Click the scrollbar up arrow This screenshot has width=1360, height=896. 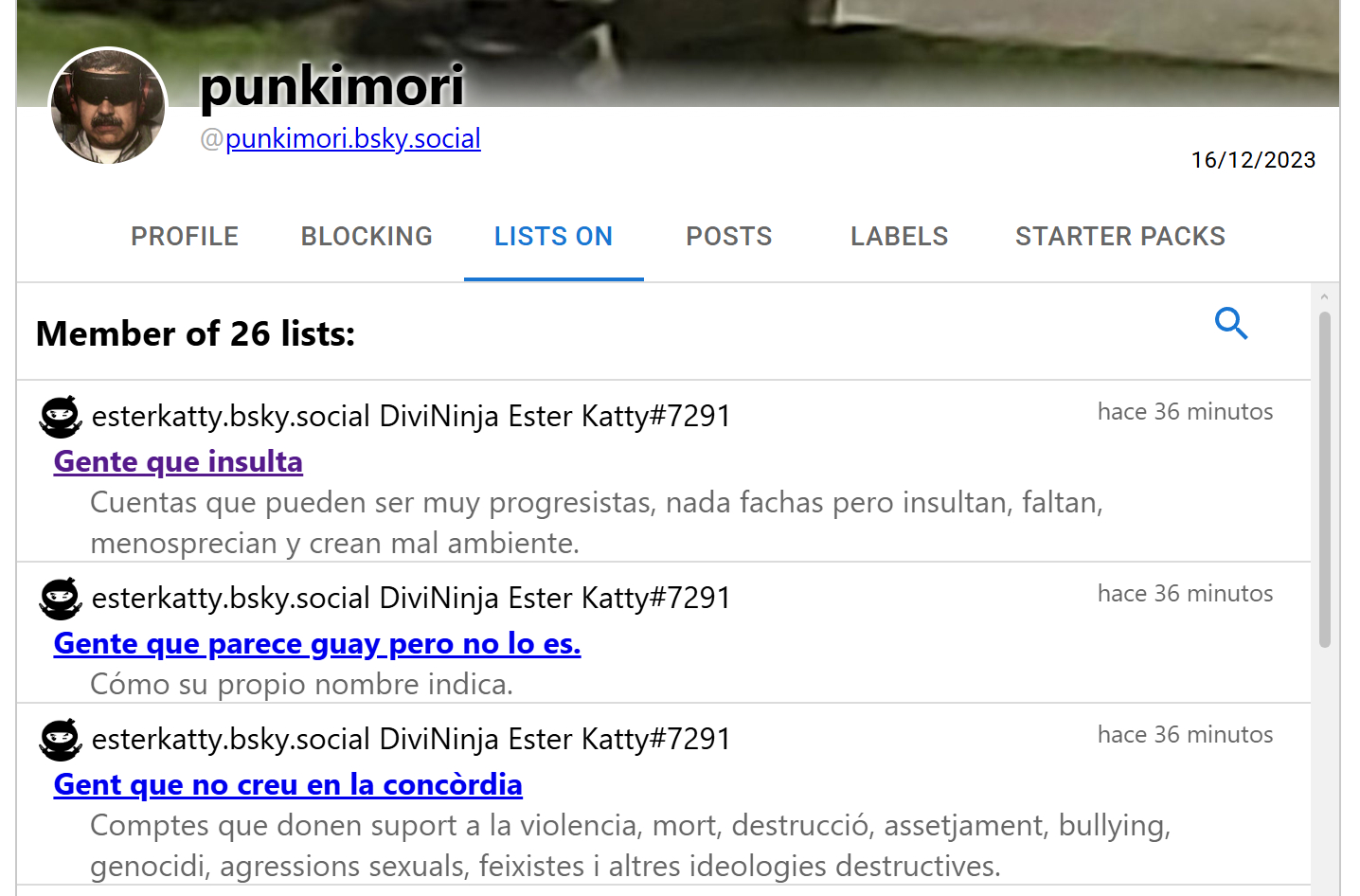pos(1324,297)
